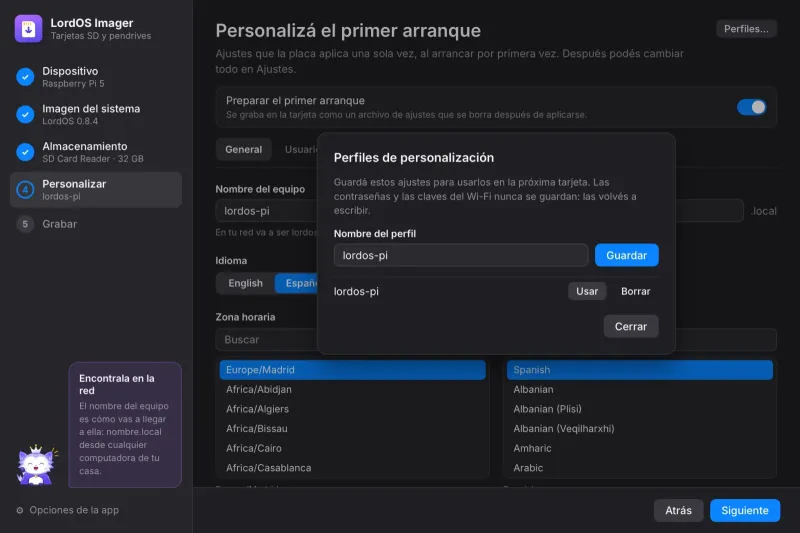Open the Dispositivo step in the sidebar
The width and height of the screenshot is (800, 533).
tap(96, 77)
